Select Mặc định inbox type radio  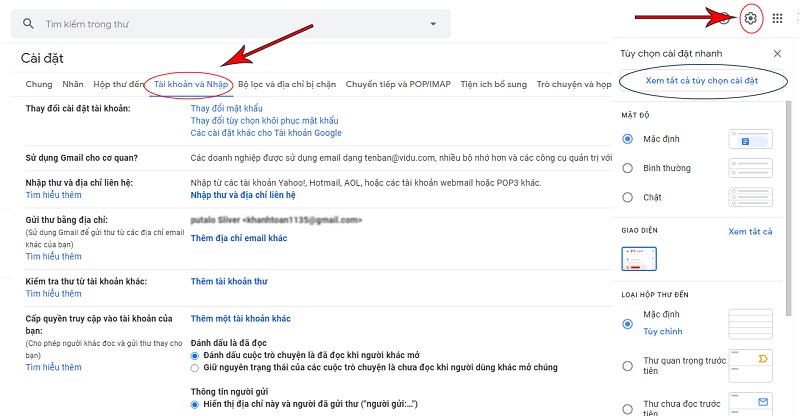(628, 324)
